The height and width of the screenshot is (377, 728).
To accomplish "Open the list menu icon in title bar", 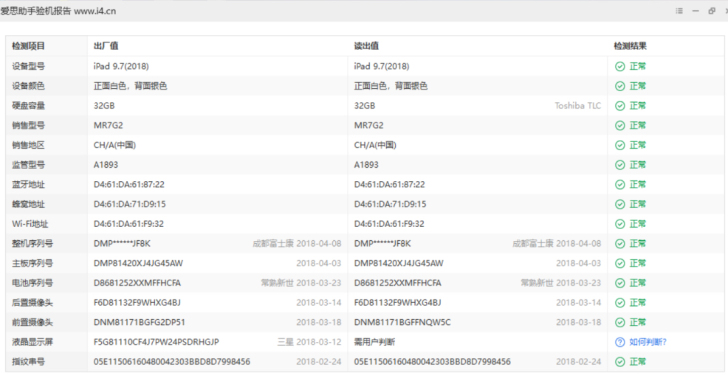I will (679, 11).
